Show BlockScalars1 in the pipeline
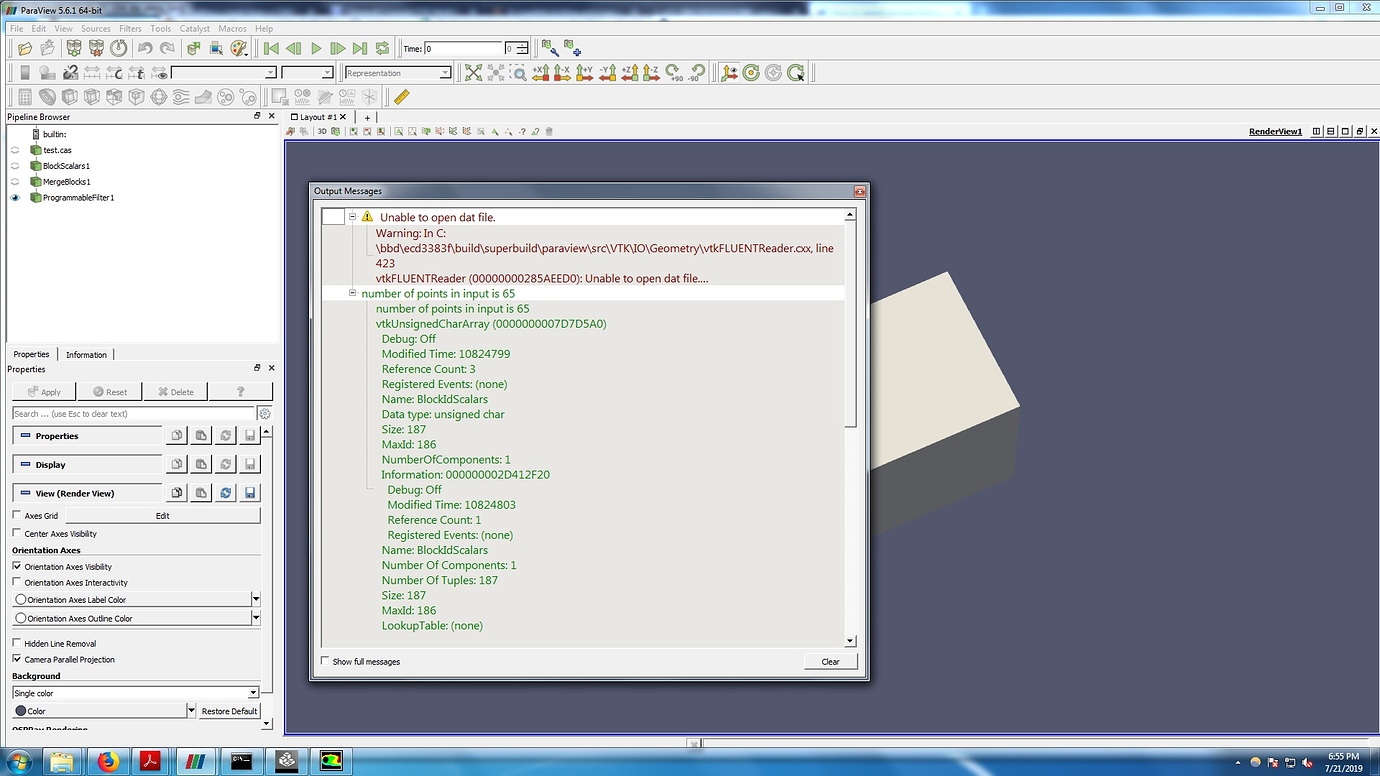Viewport: 1380px width, 776px height. point(15,166)
